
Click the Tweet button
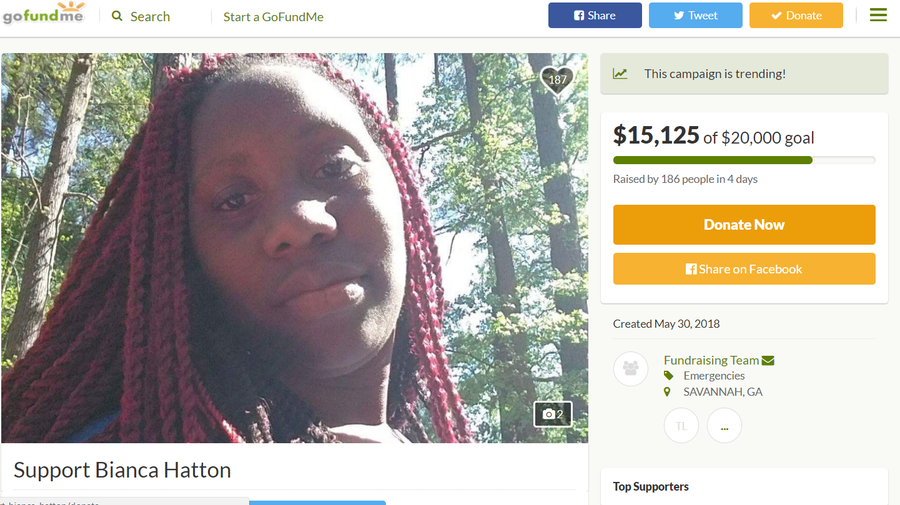(x=696, y=15)
